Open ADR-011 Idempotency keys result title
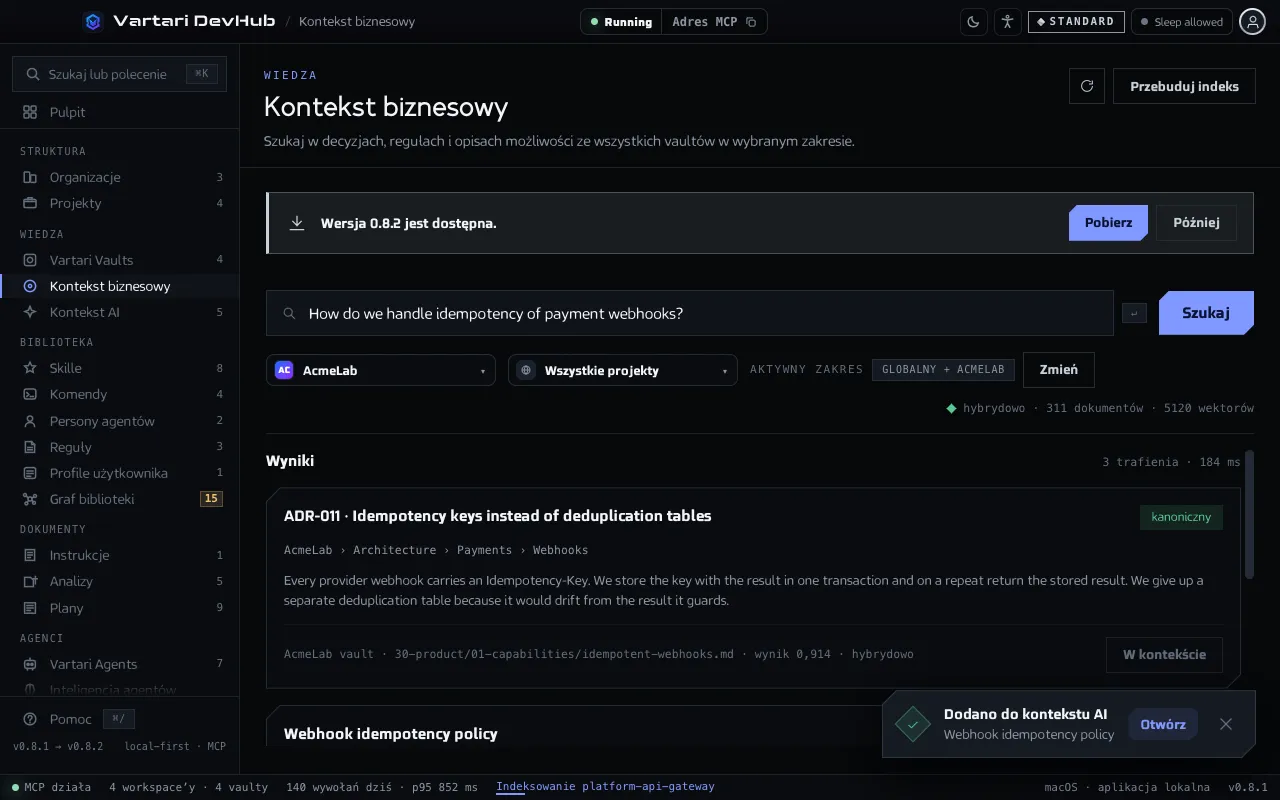 point(498,516)
